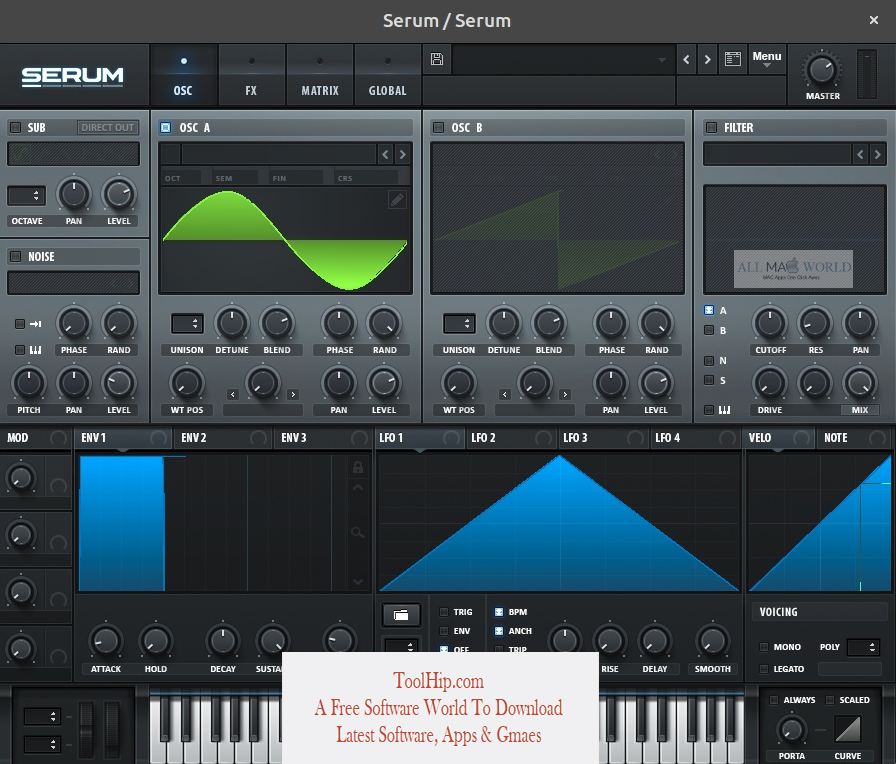
Task: Click OSC A warp mode left arrow
Action: (233, 394)
